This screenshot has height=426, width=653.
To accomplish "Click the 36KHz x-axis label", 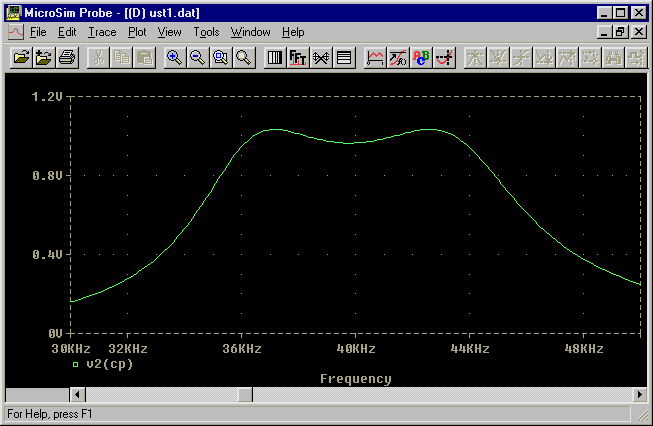I will (x=242, y=349).
